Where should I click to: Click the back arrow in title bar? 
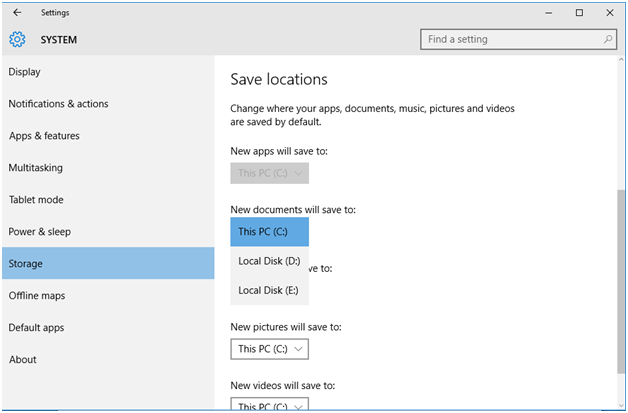pos(17,13)
